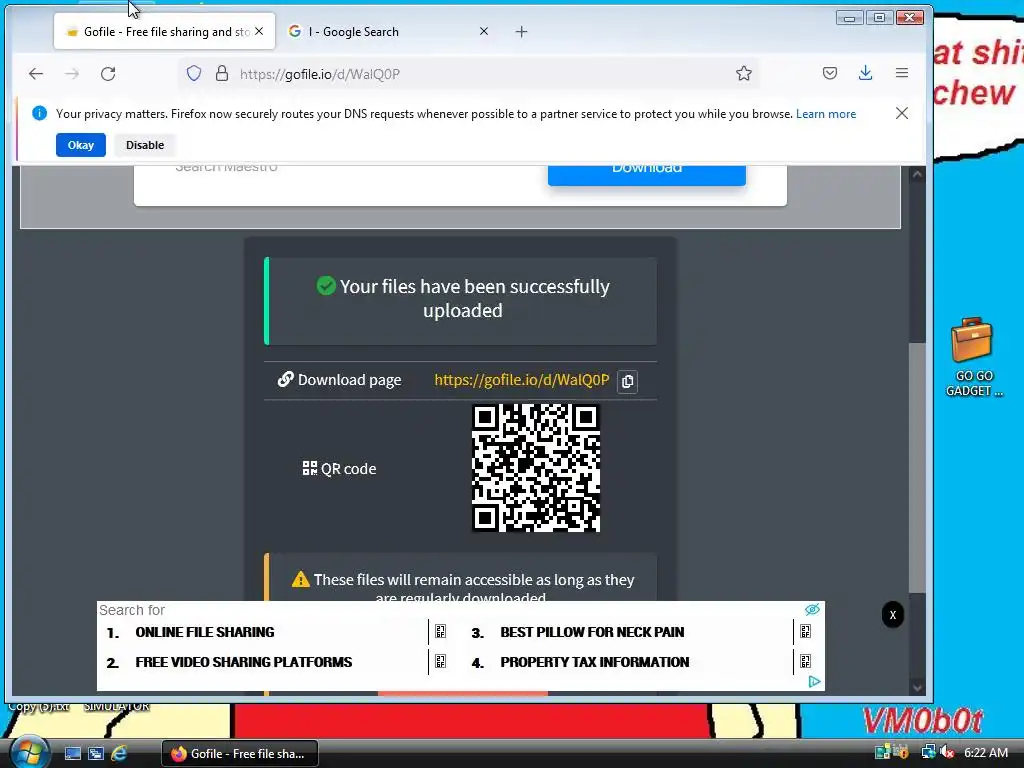Open the Firefox hamburger menu

tap(902, 73)
